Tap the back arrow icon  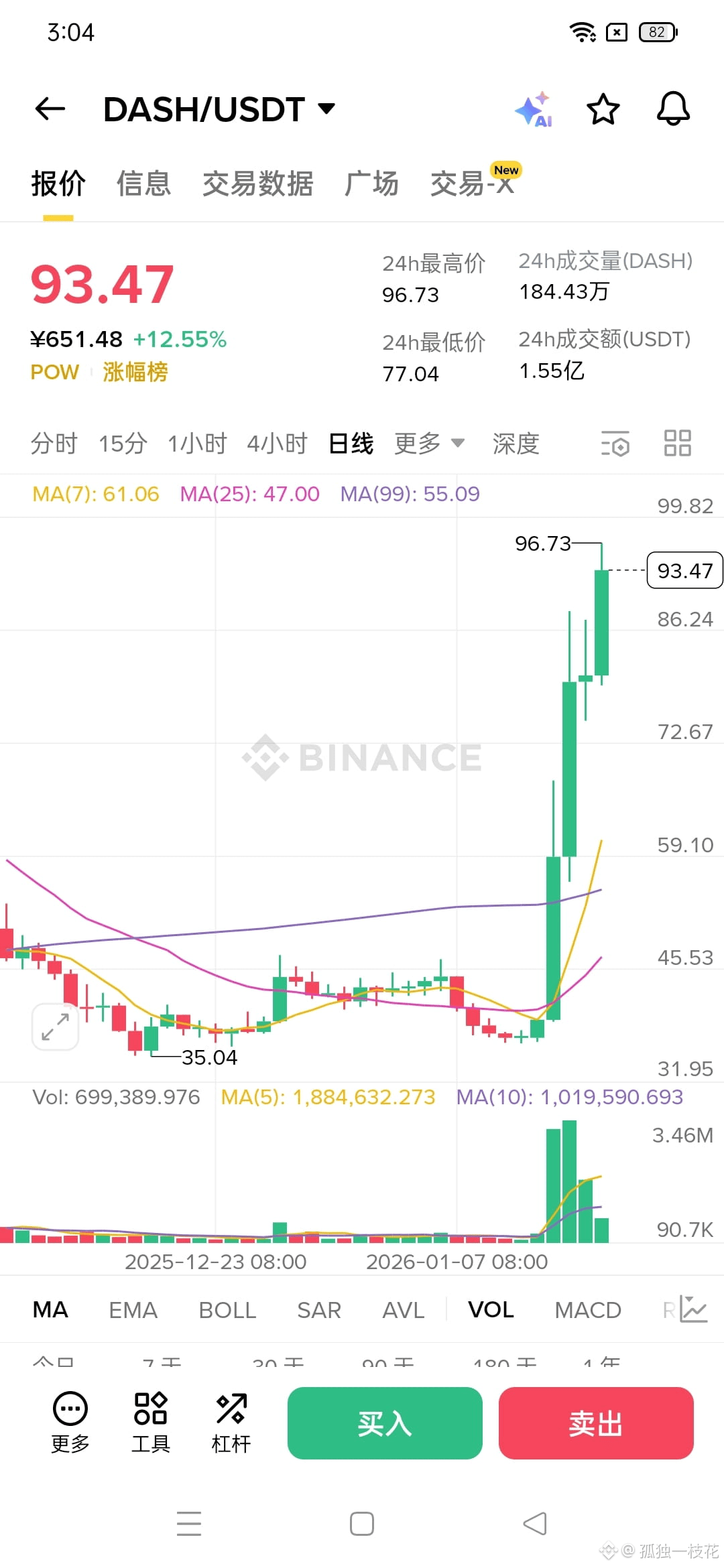pyautogui.click(x=50, y=109)
